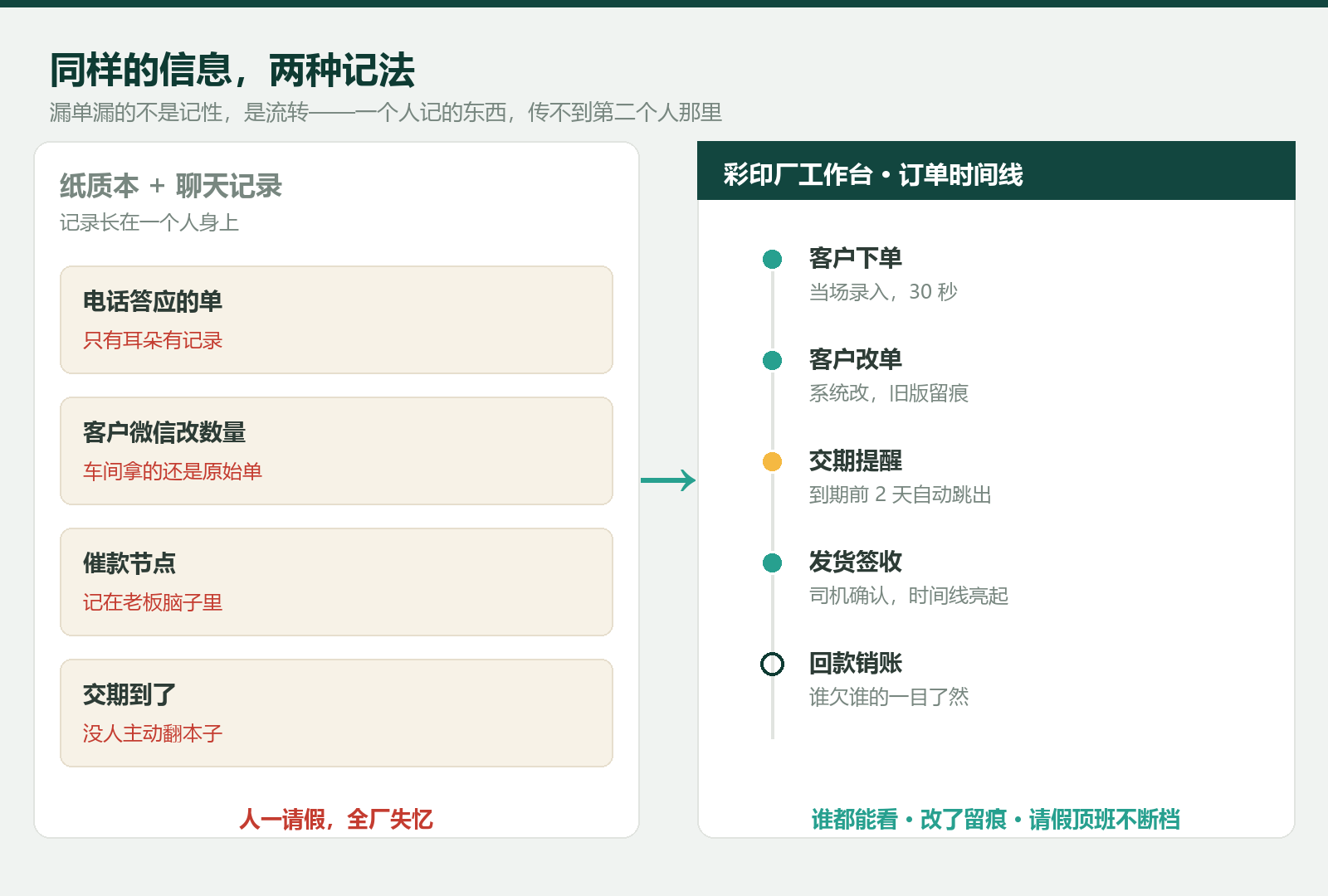Click the hollow 回款销账 timeline marker

click(x=772, y=665)
